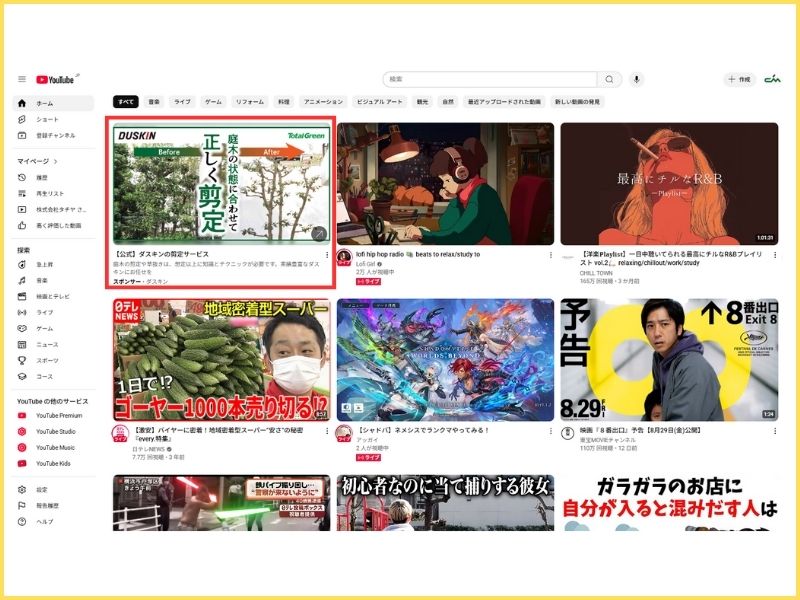Open YouTube Premium in the sidebar
This screenshot has width=800, height=600.
pos(53,415)
